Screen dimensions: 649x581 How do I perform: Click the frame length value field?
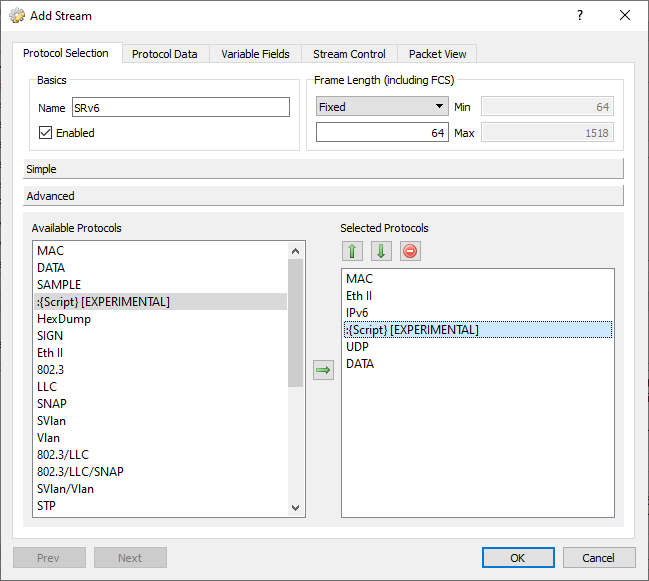coord(382,132)
